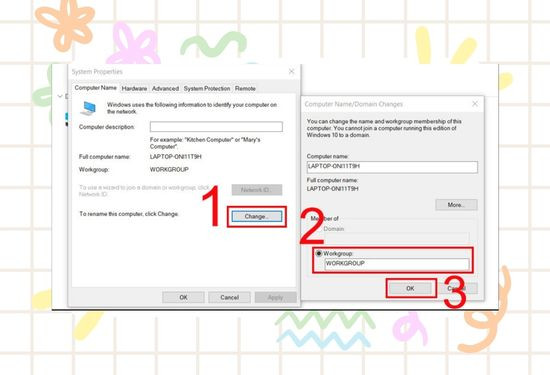Open the System Protection tab
The image size is (550, 375).
point(207,89)
